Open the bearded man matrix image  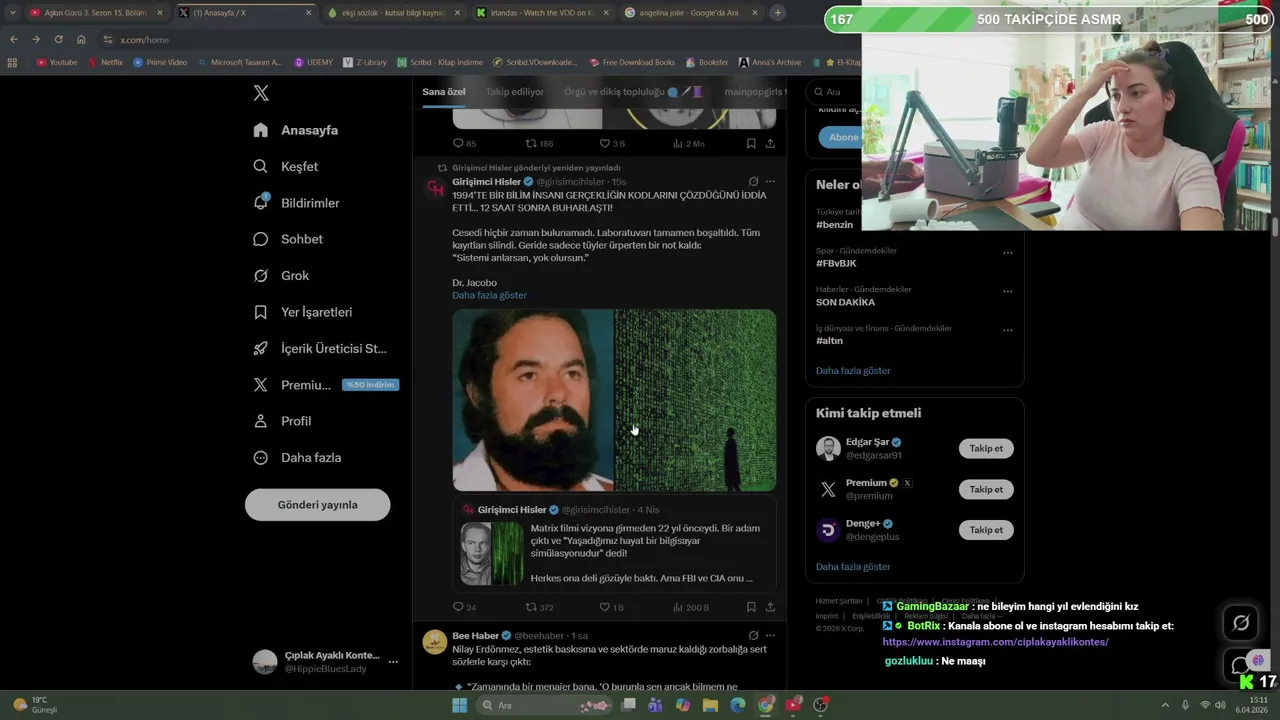click(x=614, y=400)
